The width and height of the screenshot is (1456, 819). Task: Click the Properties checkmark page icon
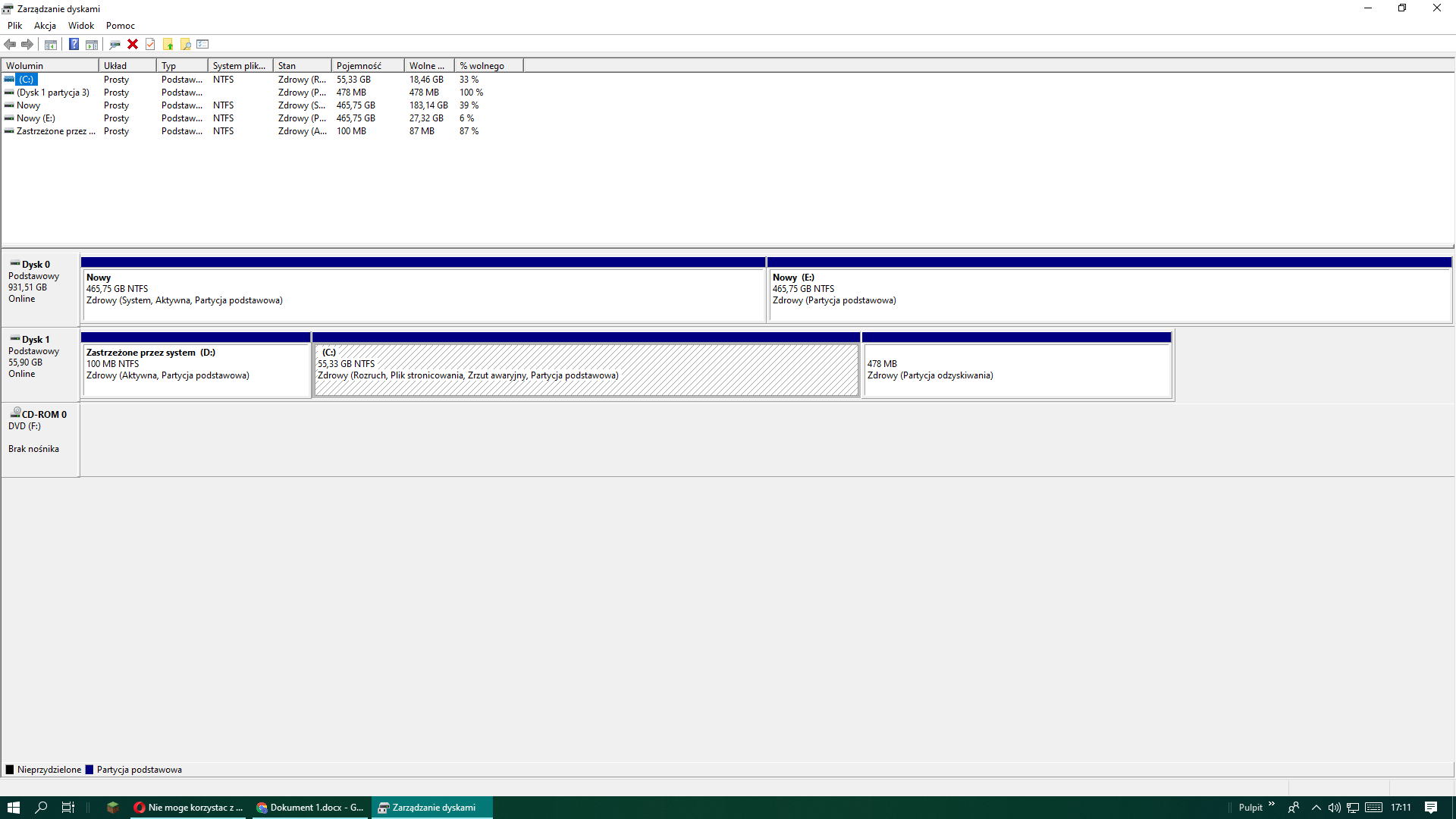click(x=150, y=44)
